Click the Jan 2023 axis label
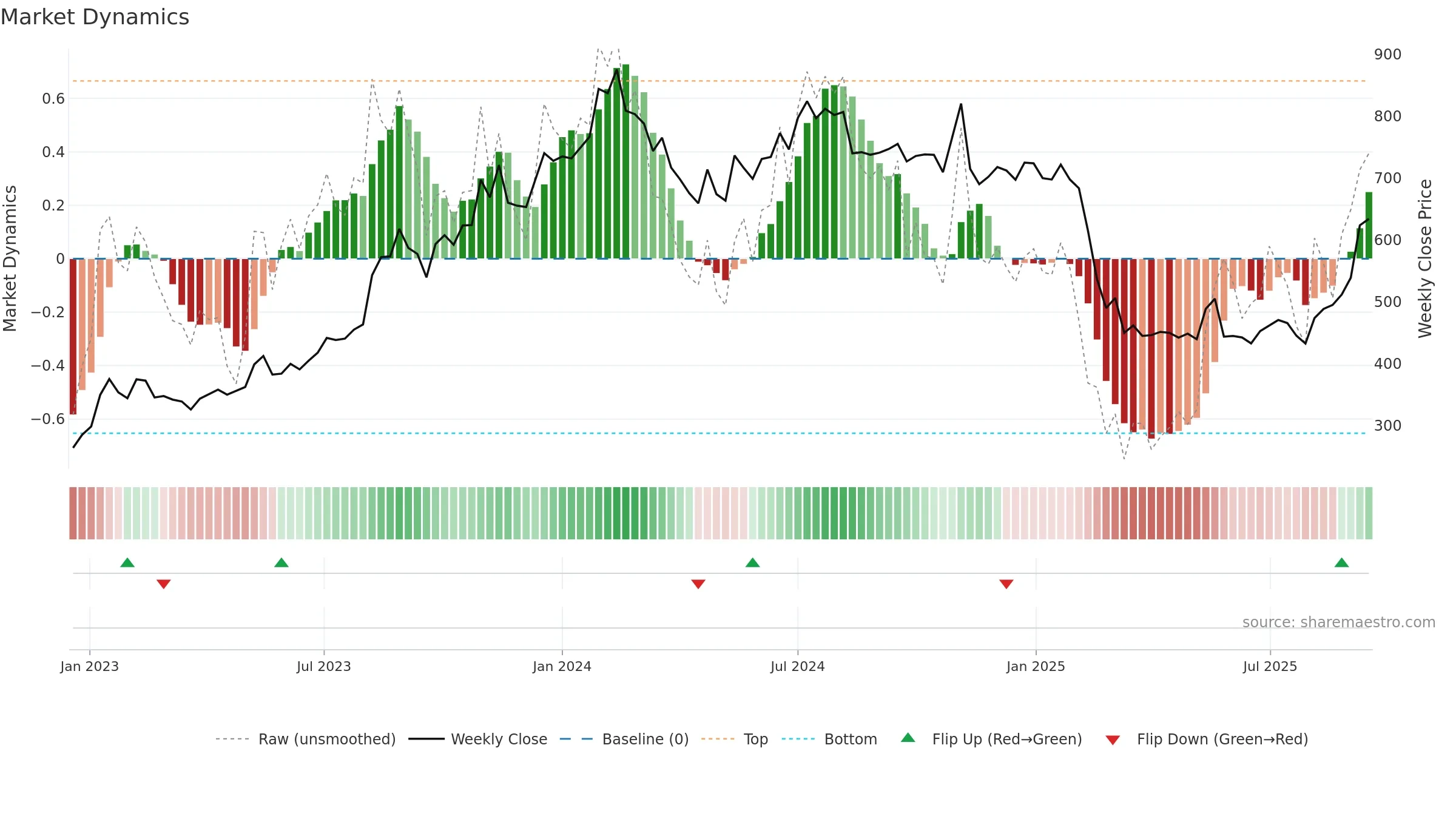The width and height of the screenshot is (1456, 819). tap(90, 666)
